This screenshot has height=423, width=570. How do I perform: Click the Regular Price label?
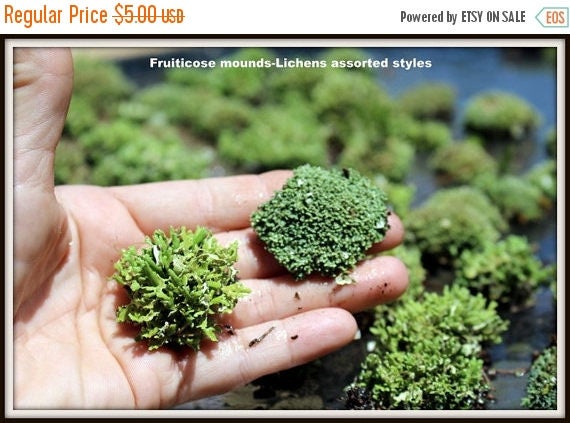[x=56, y=15]
